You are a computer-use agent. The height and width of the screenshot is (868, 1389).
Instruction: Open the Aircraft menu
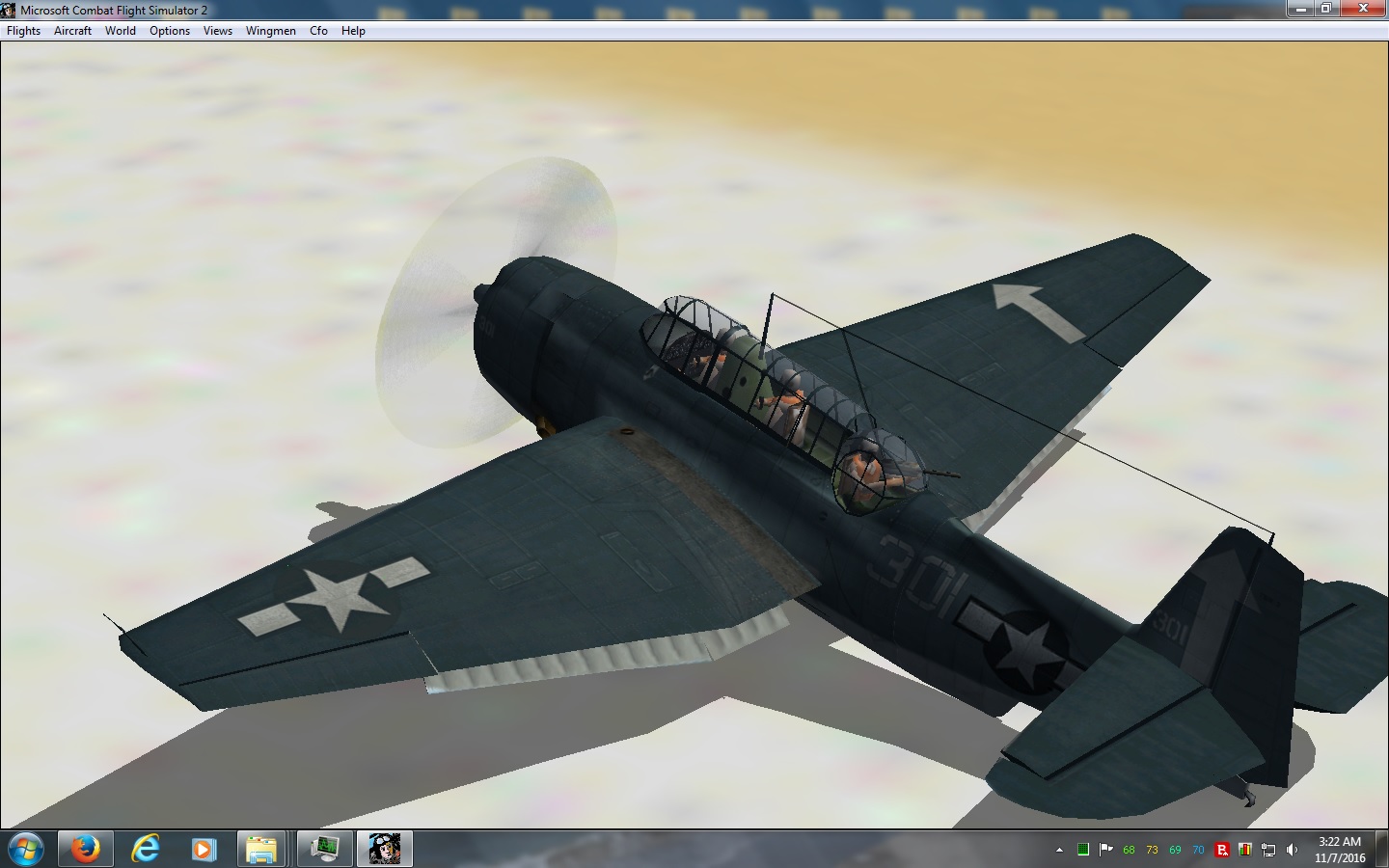[72, 31]
